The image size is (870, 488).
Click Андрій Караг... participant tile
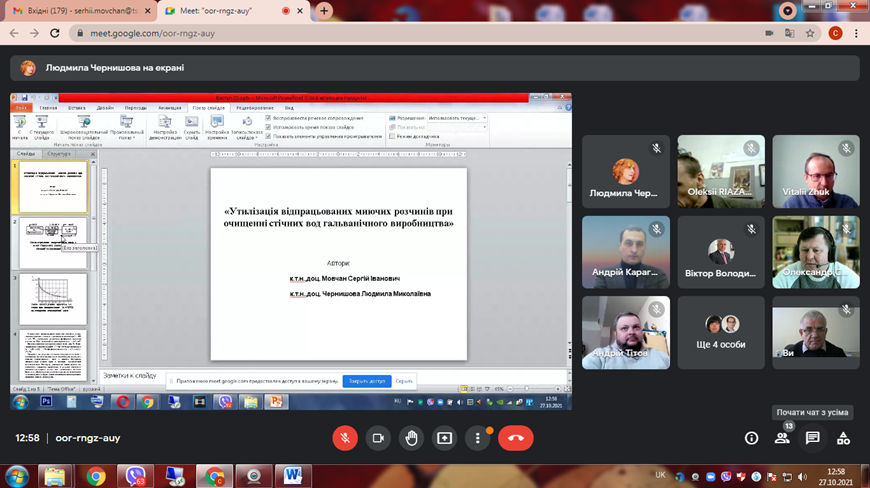(x=626, y=252)
